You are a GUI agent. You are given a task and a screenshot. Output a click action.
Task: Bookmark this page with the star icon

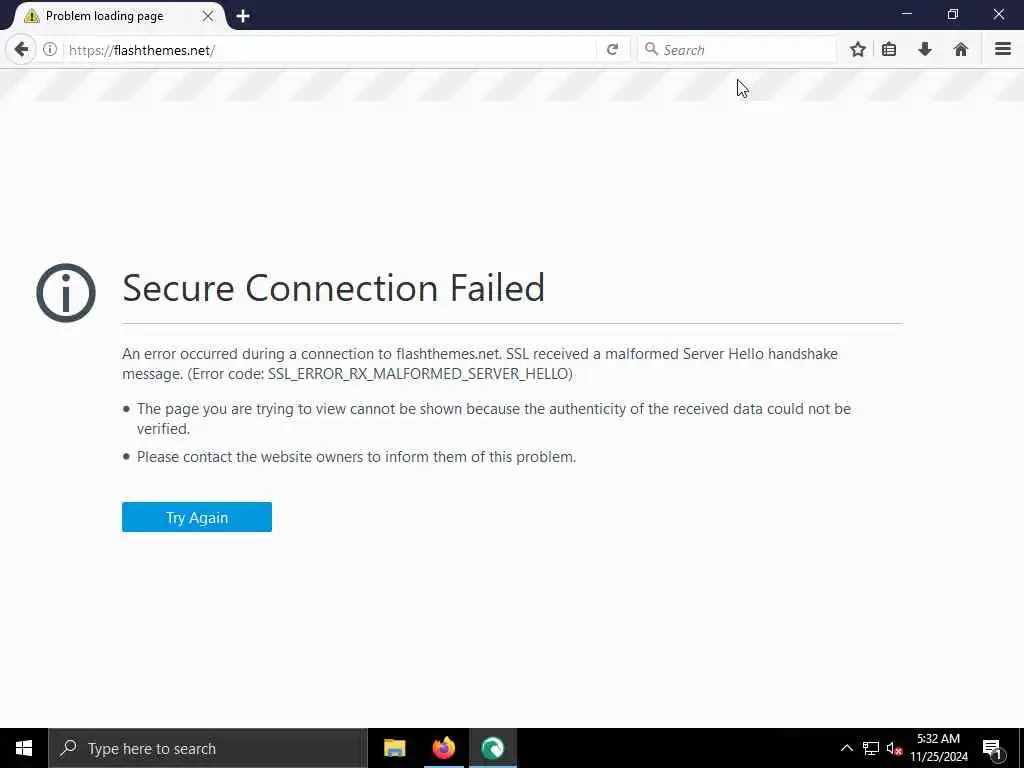(857, 49)
